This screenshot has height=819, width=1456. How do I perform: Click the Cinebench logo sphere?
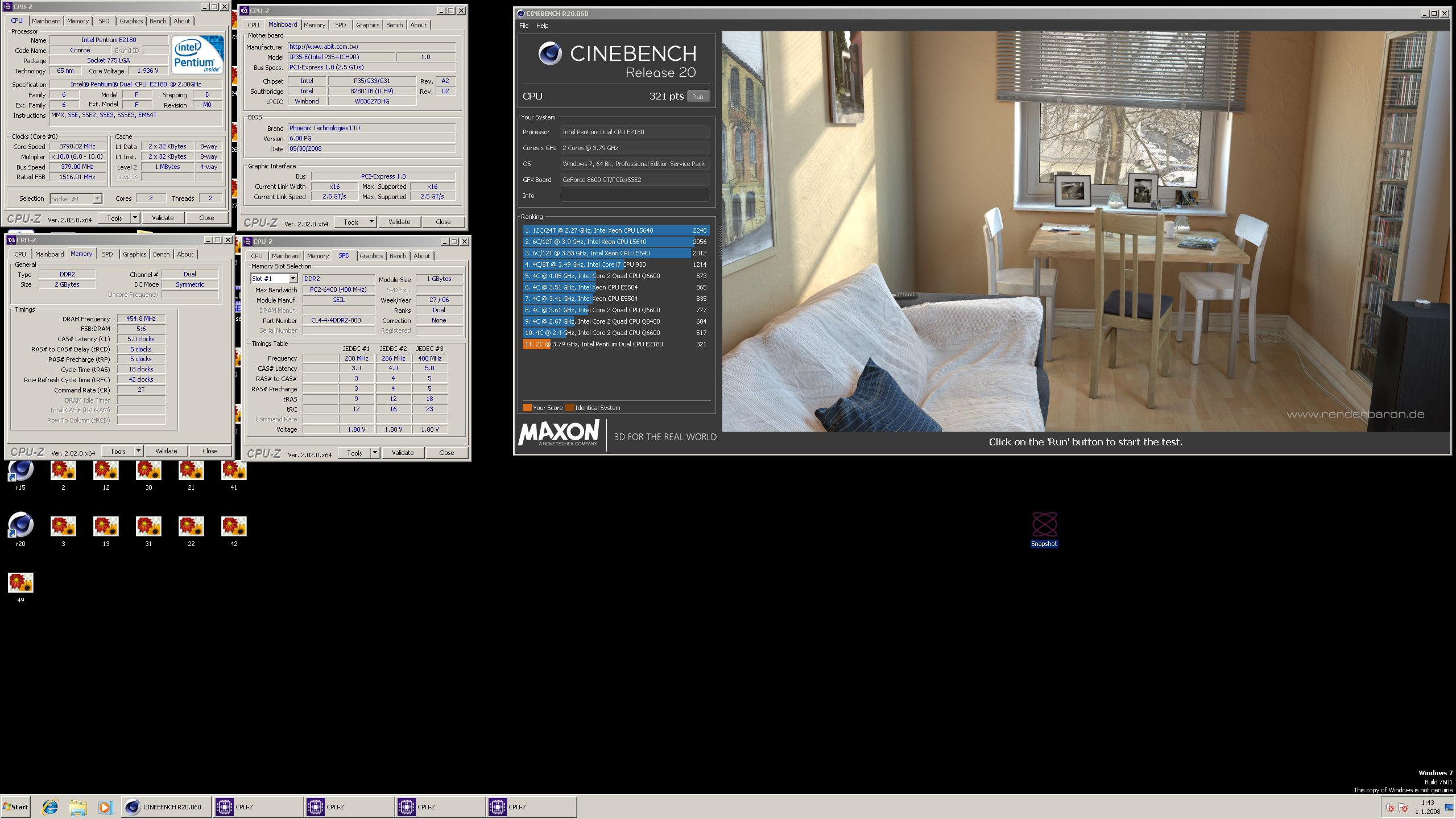click(x=550, y=53)
